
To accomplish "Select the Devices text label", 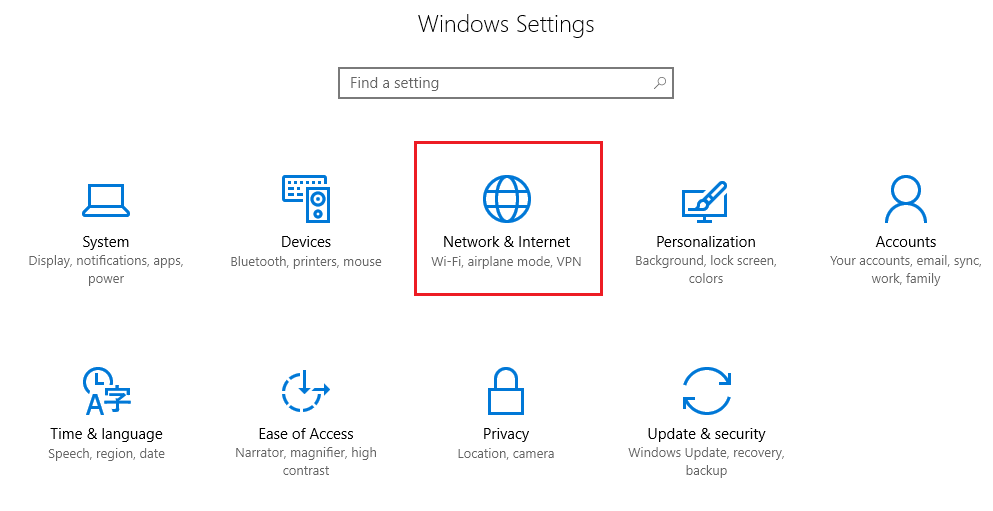I will click(x=306, y=242).
